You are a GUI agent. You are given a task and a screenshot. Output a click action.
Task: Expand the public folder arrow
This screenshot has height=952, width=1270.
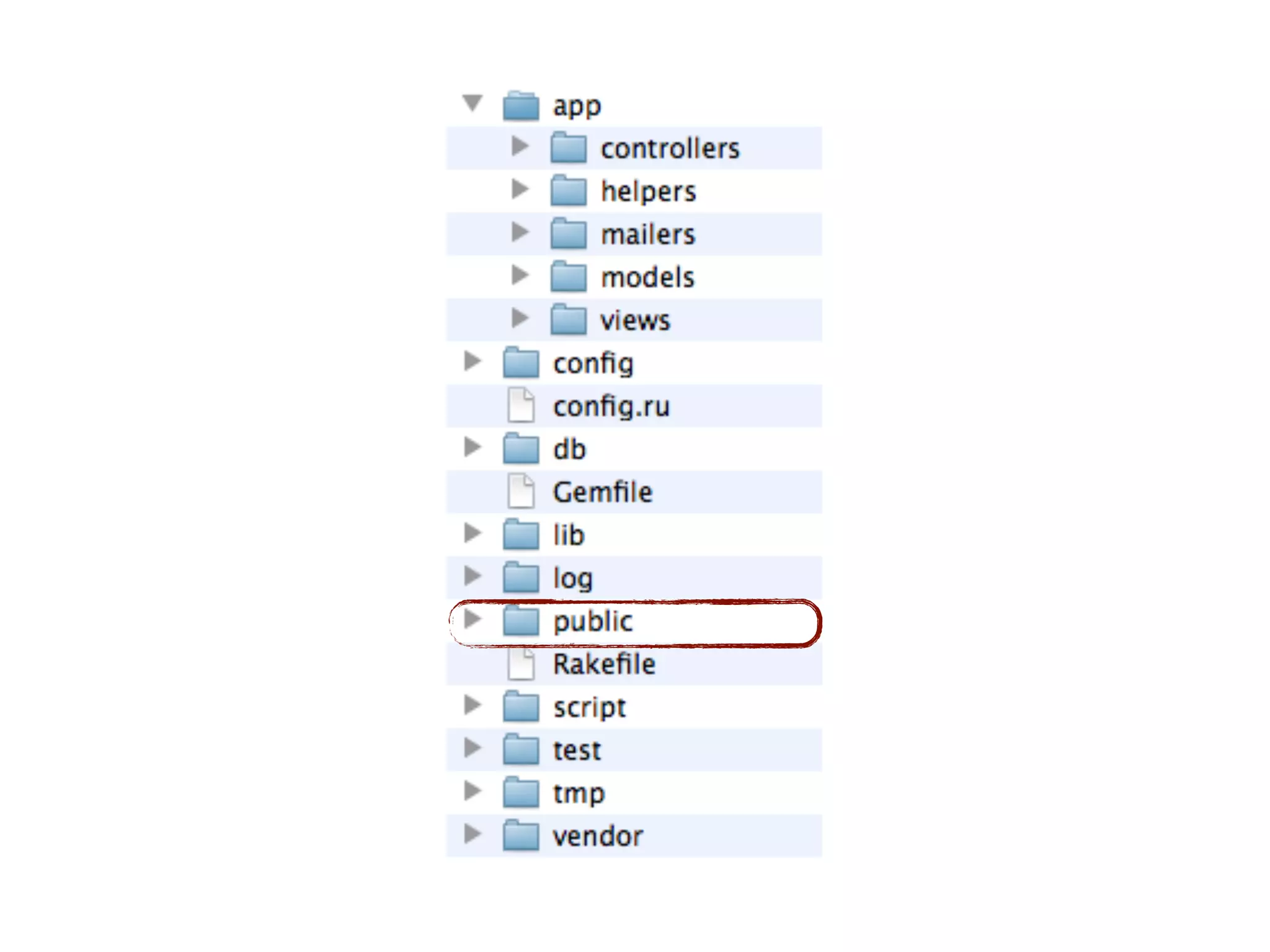point(473,619)
